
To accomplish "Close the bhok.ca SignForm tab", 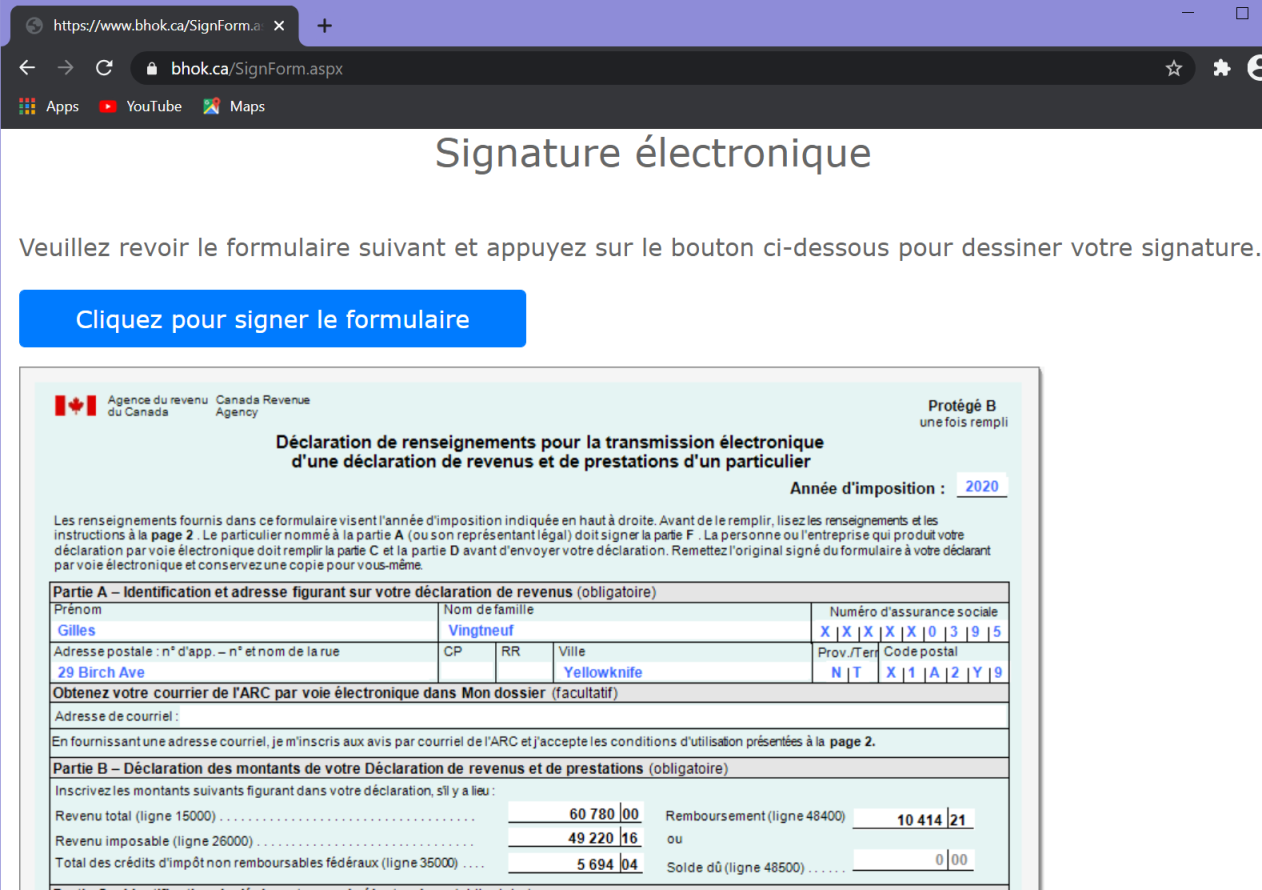I will coord(279,26).
